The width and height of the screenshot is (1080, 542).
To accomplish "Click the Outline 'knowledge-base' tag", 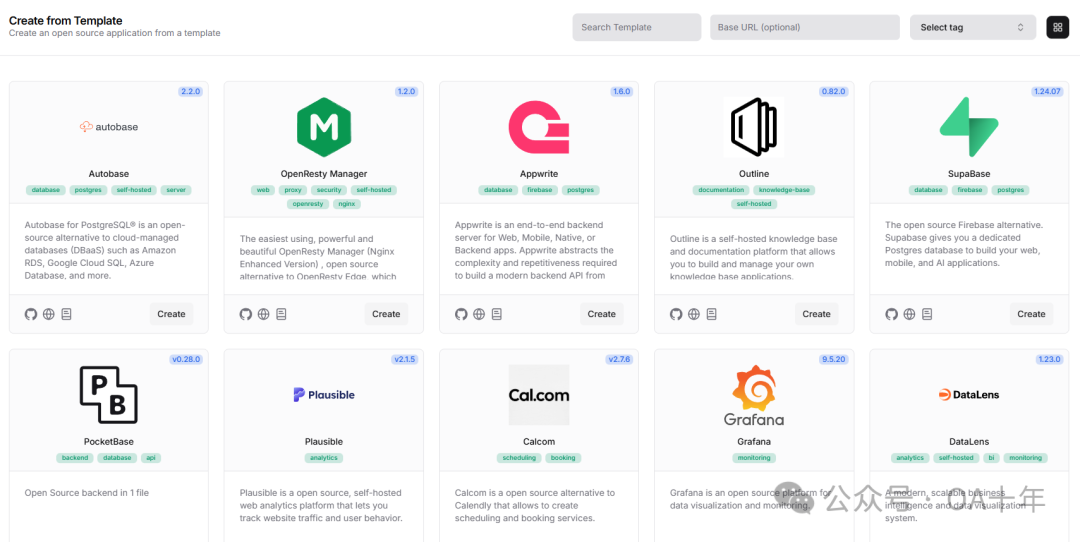I will [x=784, y=190].
